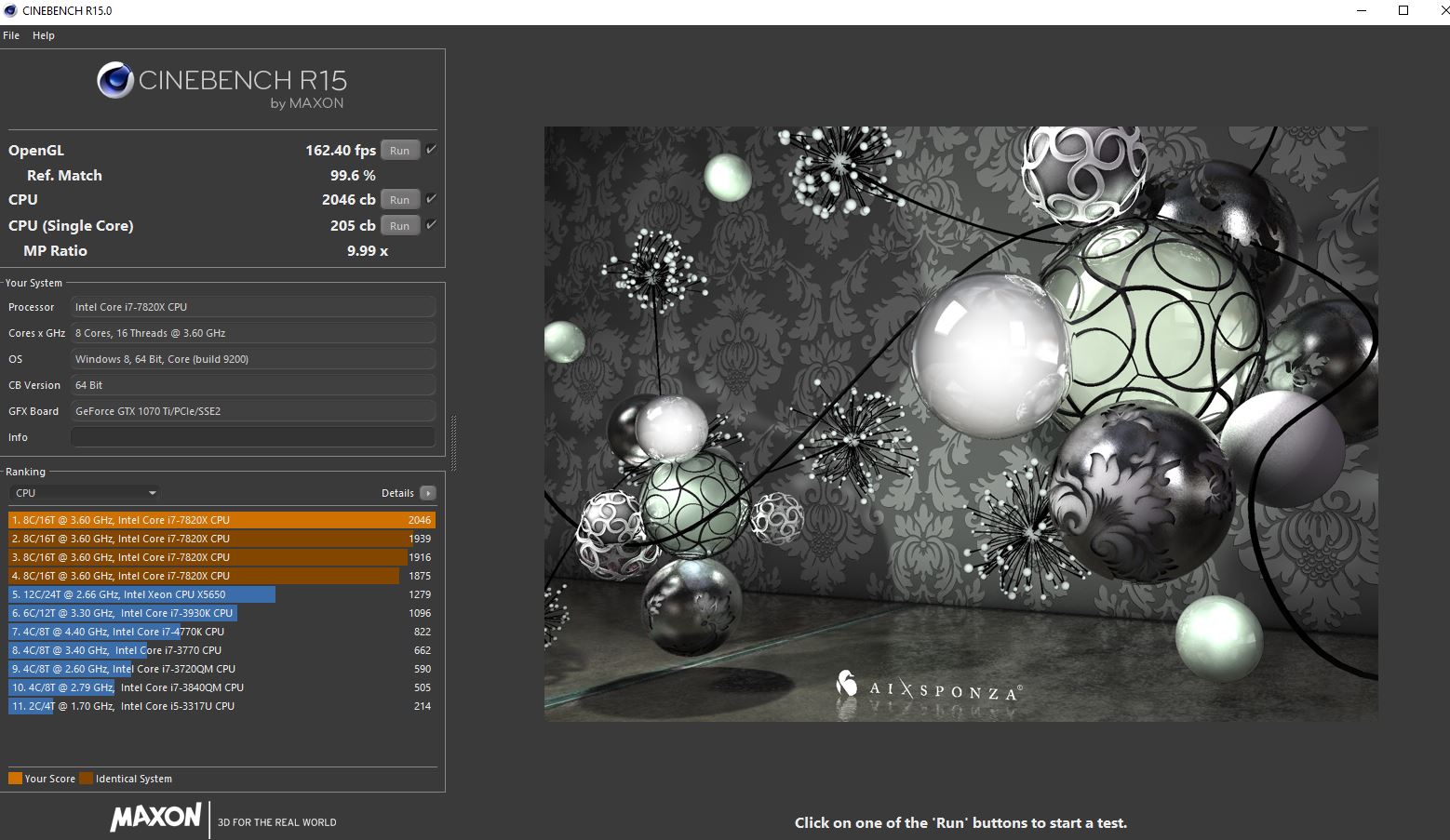The width and height of the screenshot is (1450, 840).
Task: Select ranking entry 1 with score 2046
Action: click(x=222, y=520)
